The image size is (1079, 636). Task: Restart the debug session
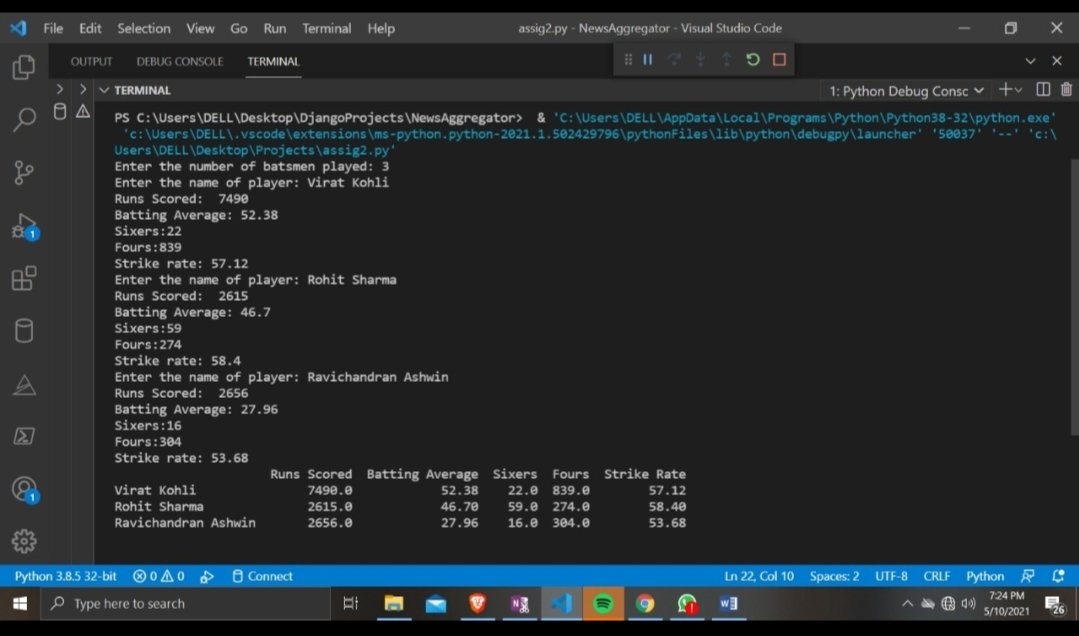point(752,59)
